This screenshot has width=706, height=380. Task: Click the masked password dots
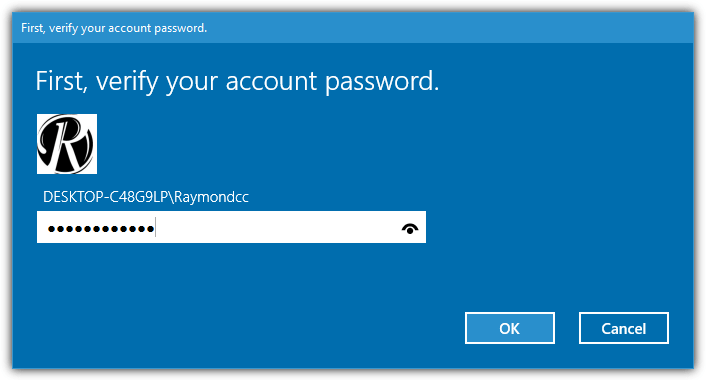click(101, 229)
